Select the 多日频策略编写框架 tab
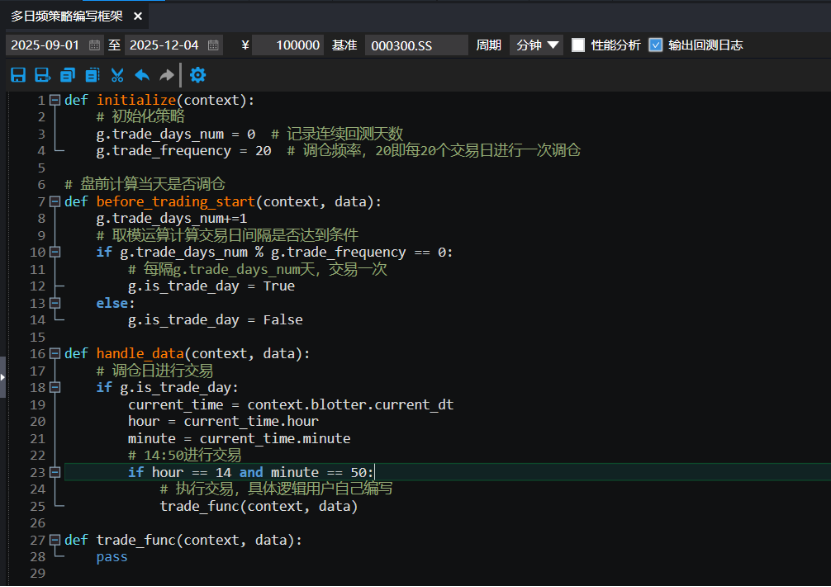Image resolution: width=831 pixels, height=587 pixels. 67,16
